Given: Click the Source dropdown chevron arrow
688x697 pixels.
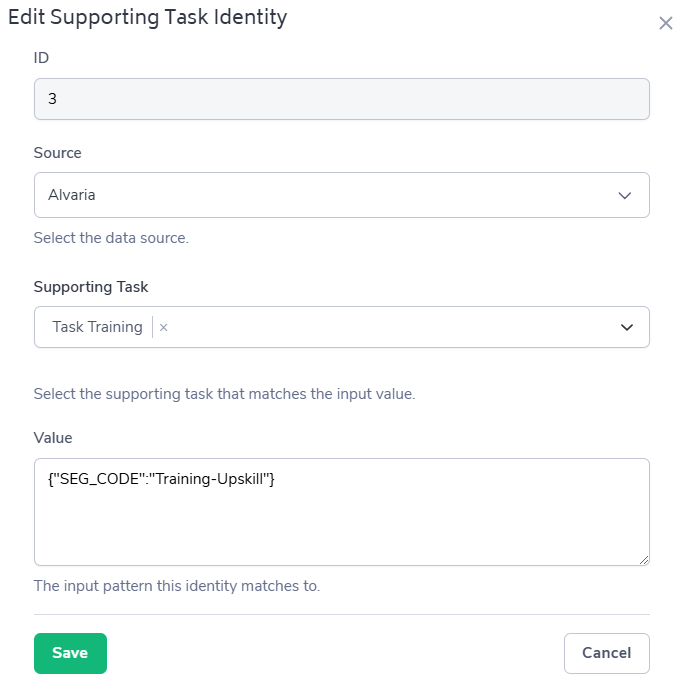Looking at the screenshot, I should (x=625, y=195).
